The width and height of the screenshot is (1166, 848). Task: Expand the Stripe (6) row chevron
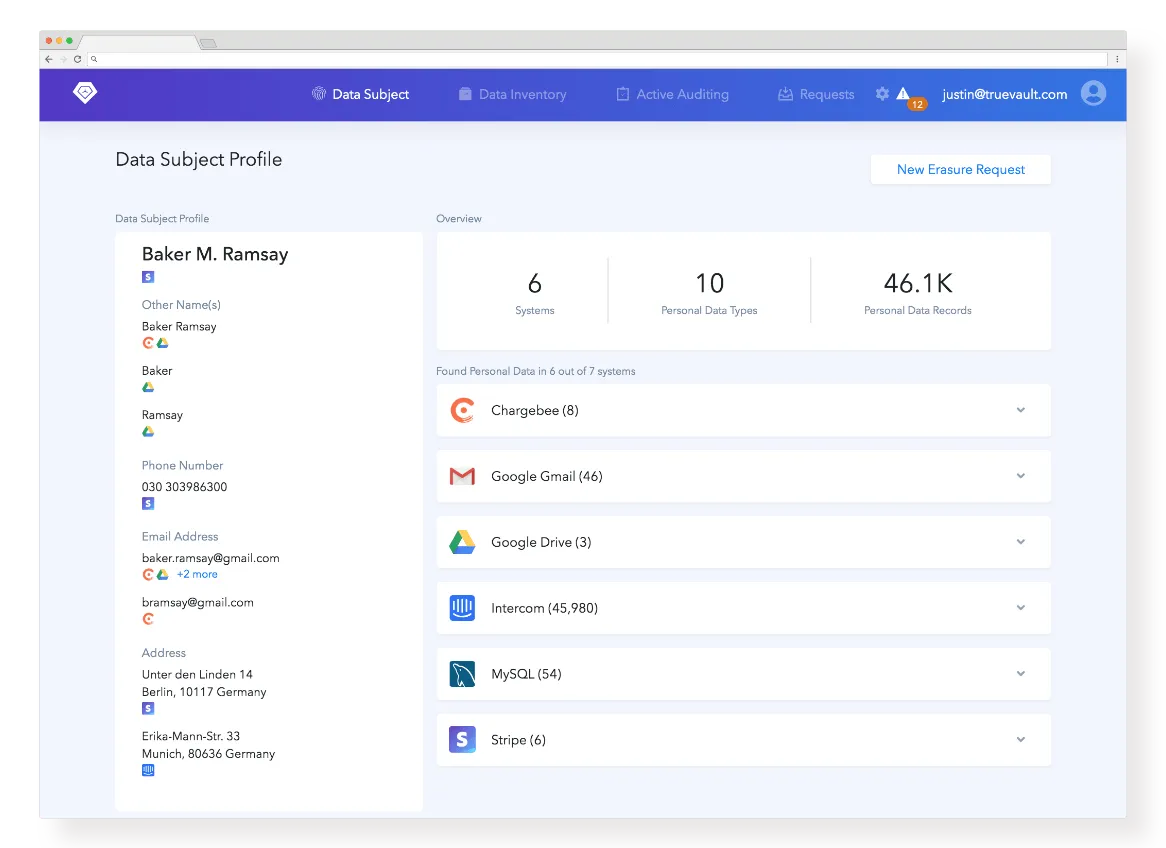click(1020, 739)
